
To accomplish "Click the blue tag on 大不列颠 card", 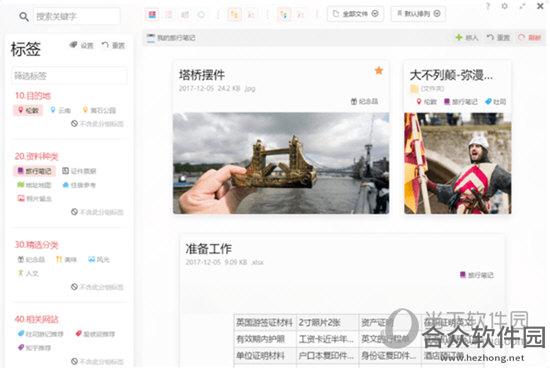I will coord(495,102).
